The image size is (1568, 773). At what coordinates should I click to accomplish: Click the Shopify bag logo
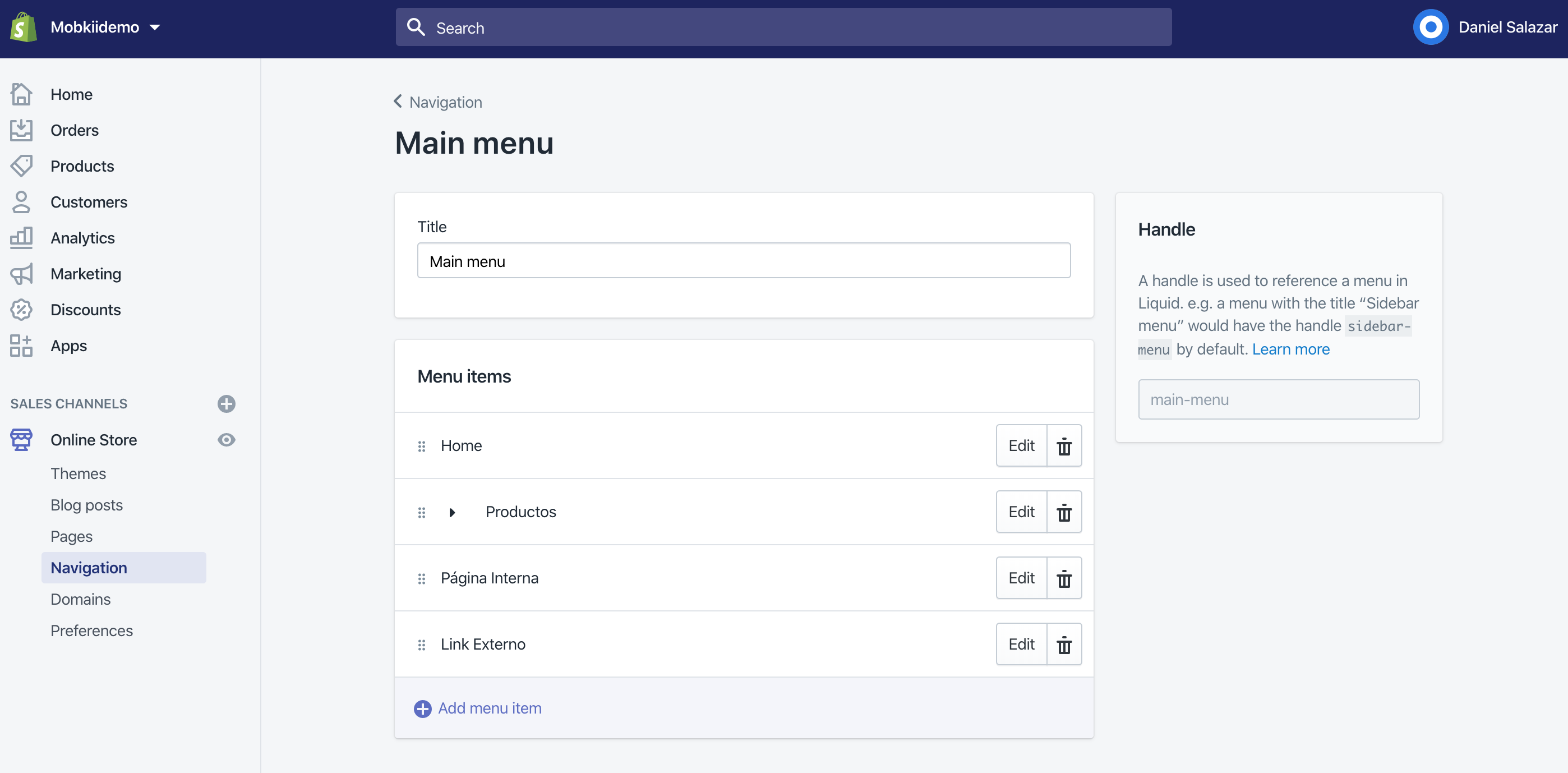tap(23, 27)
